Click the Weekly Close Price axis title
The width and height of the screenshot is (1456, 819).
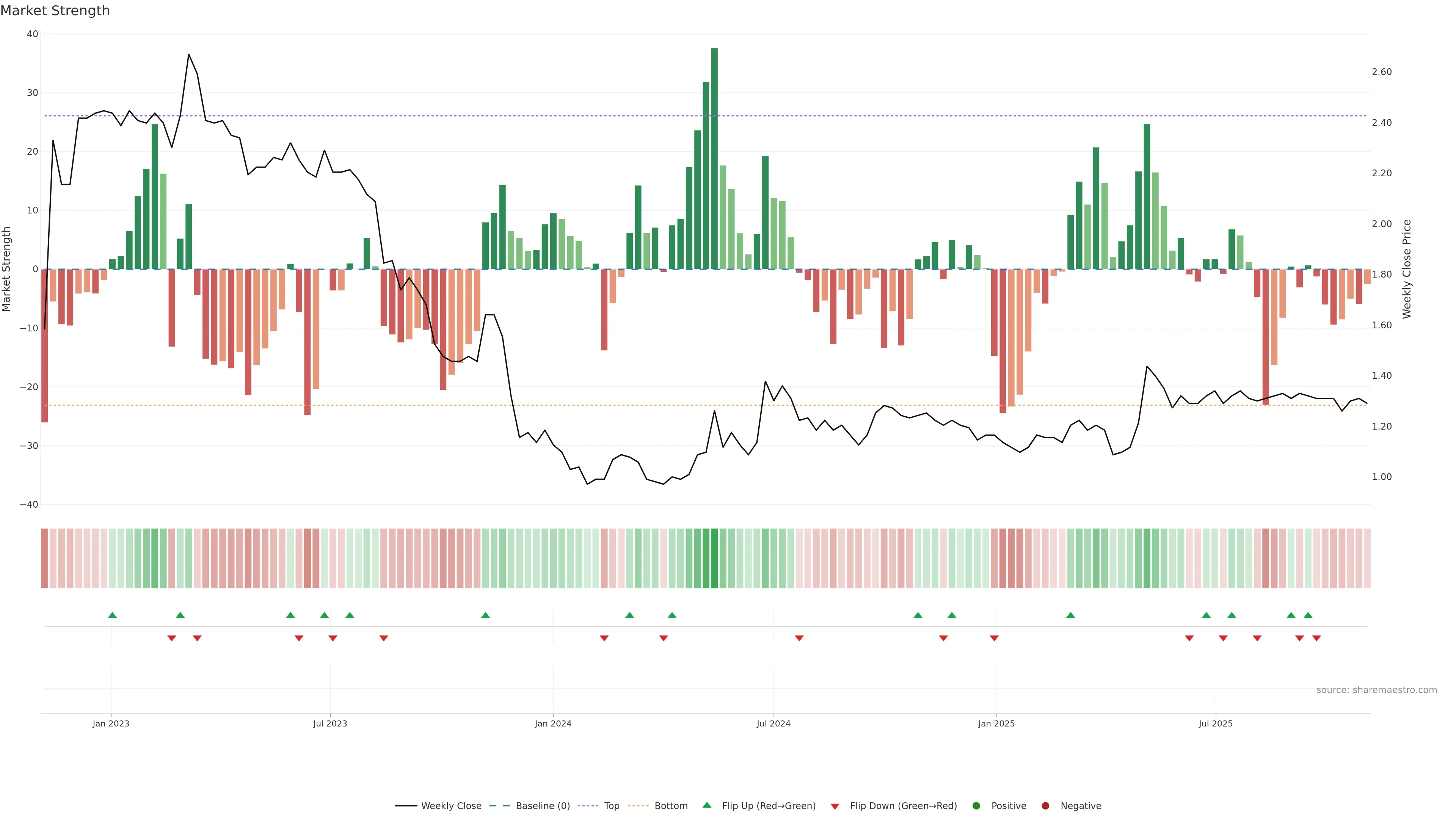1407,269
